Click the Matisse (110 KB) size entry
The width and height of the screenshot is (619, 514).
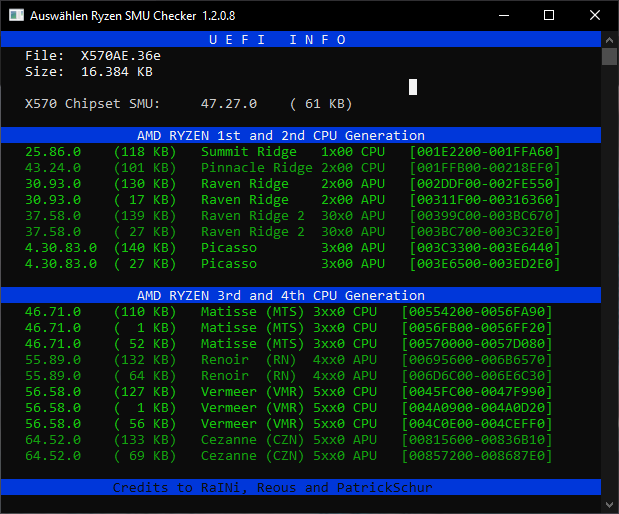click(x=145, y=311)
